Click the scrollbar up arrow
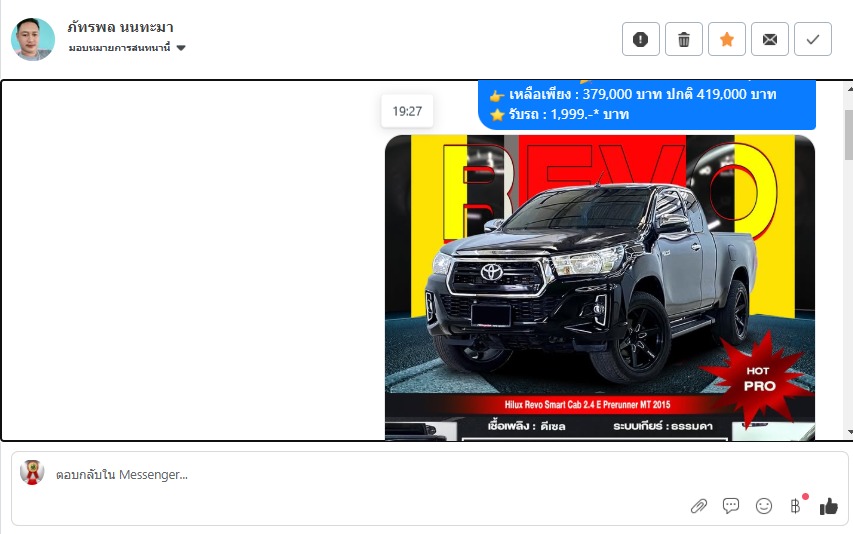This screenshot has width=853, height=534. pos(849,88)
